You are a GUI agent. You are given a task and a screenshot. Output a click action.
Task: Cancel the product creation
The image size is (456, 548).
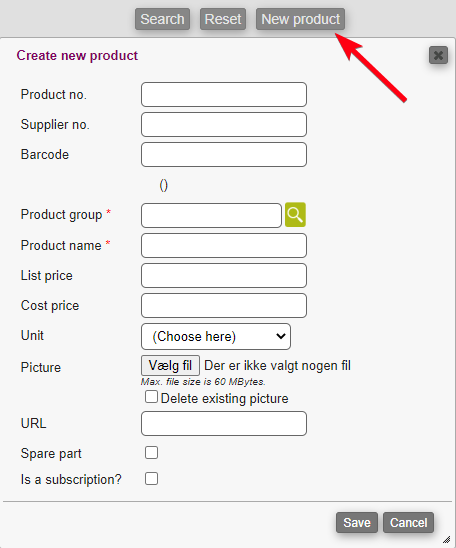point(408,523)
